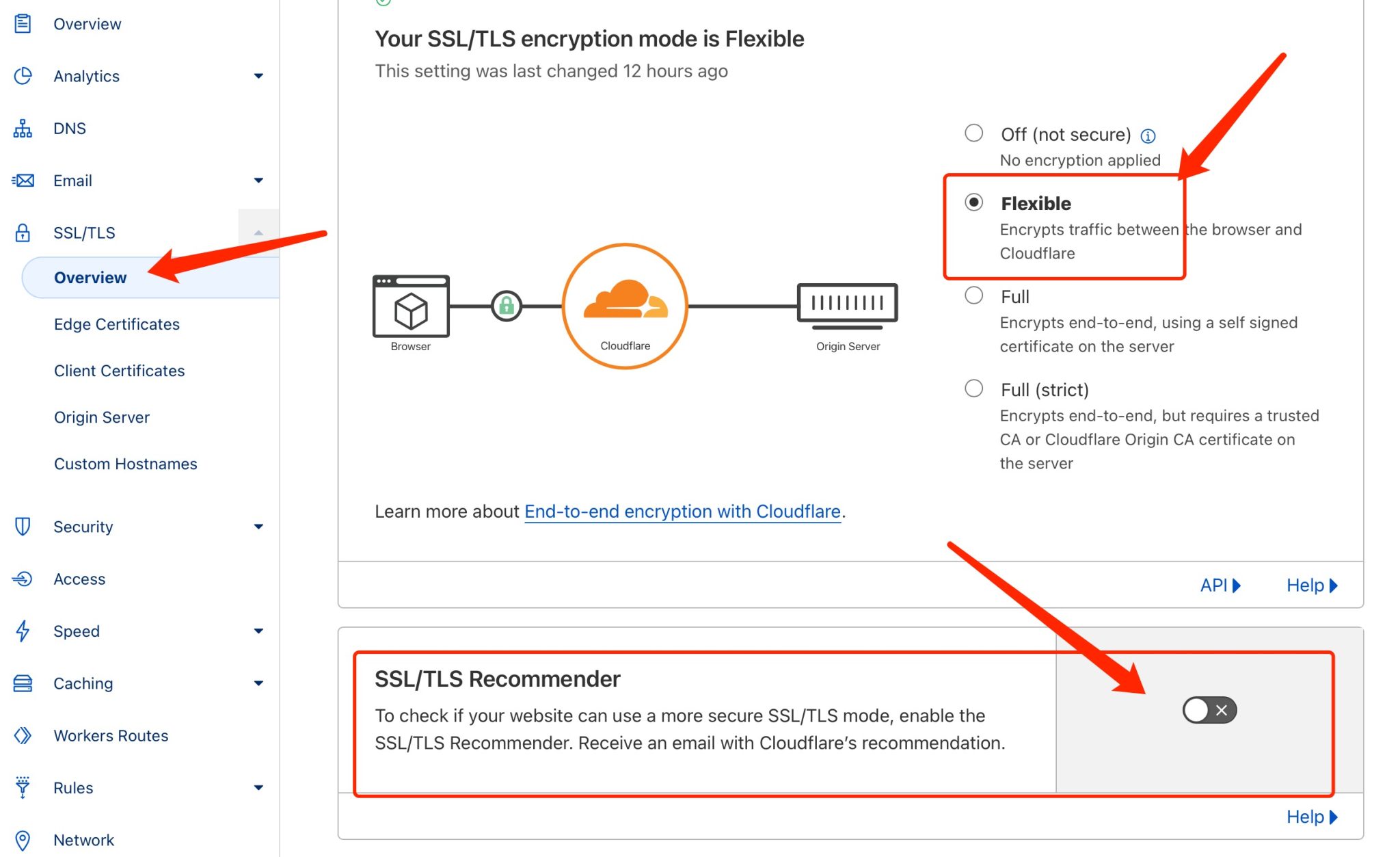Viewport: 1400px width, 857px height.
Task: Choose the Full (strict) radio option
Action: 973,388
